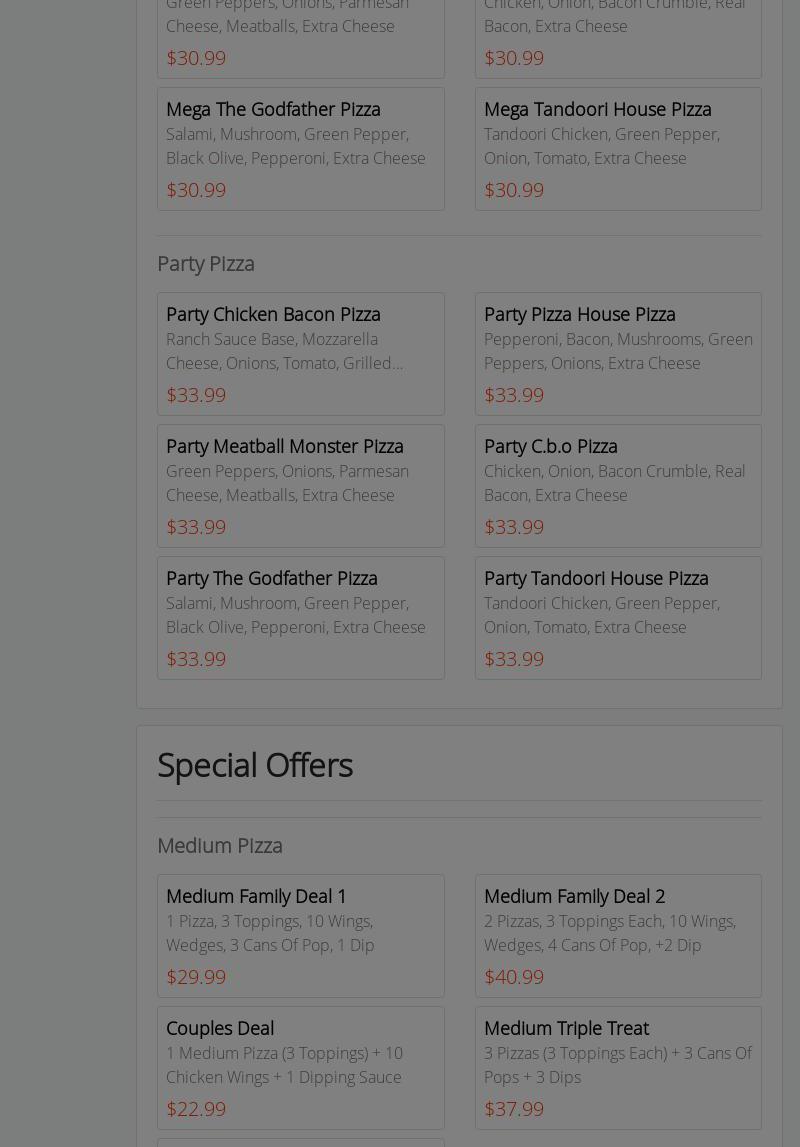Select Mega The Godfather Pizza item
The height and width of the screenshot is (1147, 800).
coord(273,109)
